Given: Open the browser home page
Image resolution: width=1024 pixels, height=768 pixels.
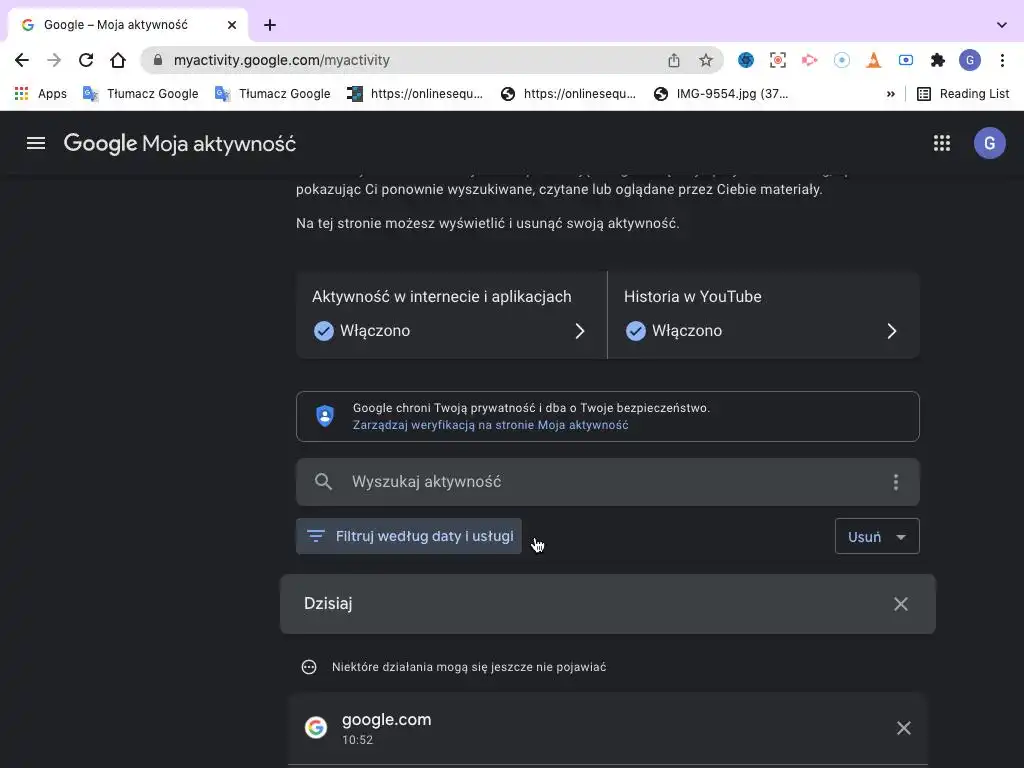Looking at the screenshot, I should pos(118,60).
